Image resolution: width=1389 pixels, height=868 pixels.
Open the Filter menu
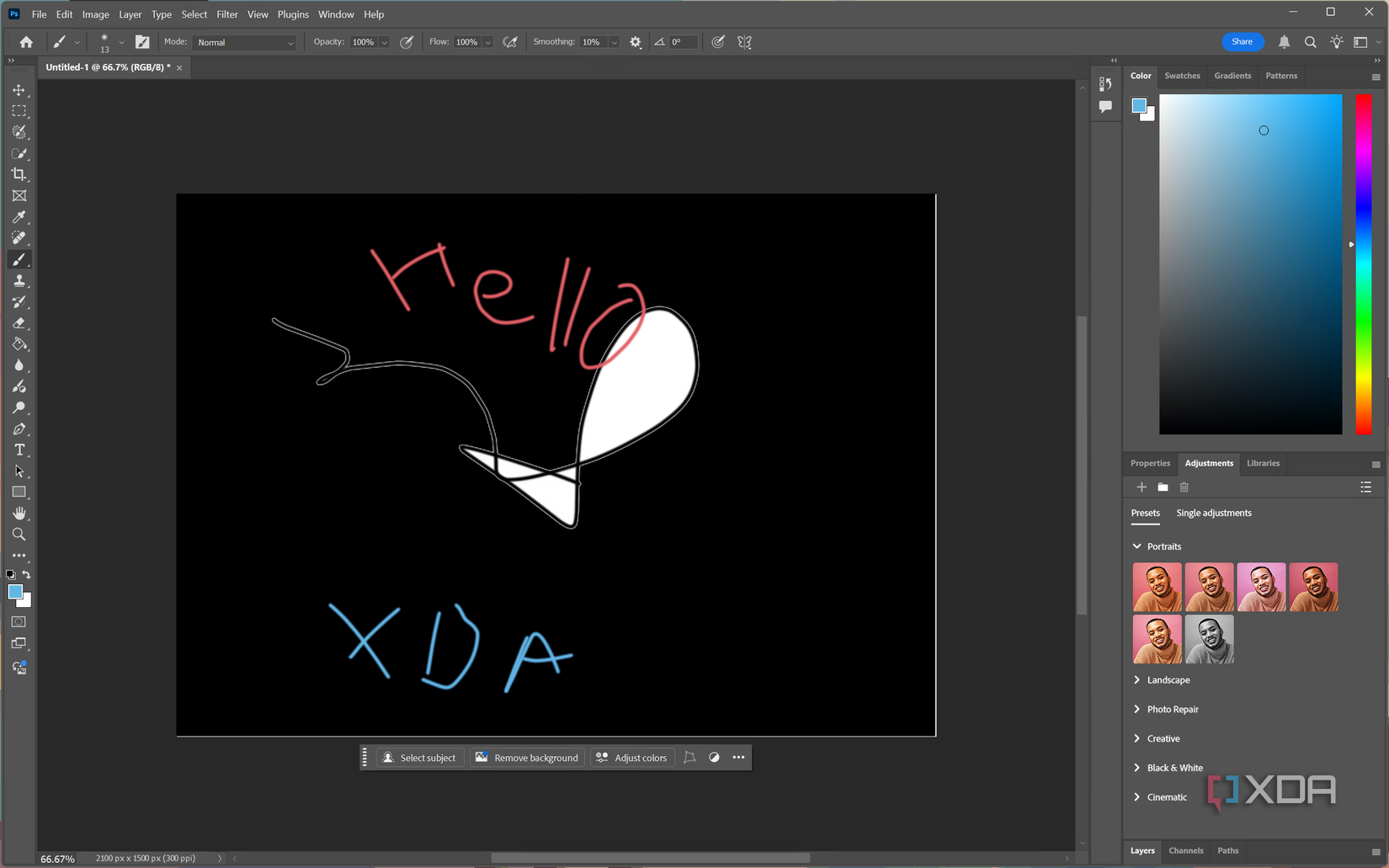(227, 14)
